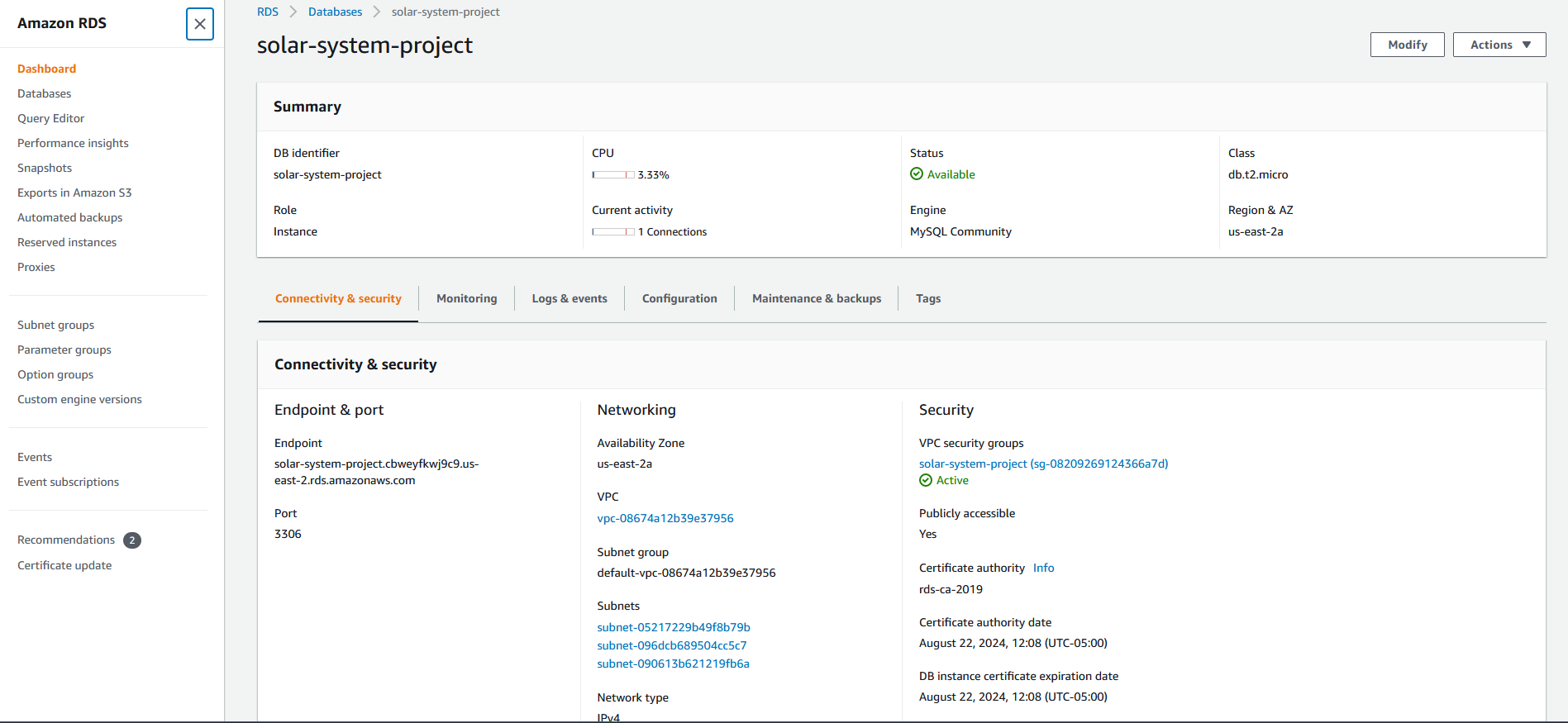This screenshot has width=1568, height=723.
Task: Click the MySQL Community engine value
Action: point(960,231)
